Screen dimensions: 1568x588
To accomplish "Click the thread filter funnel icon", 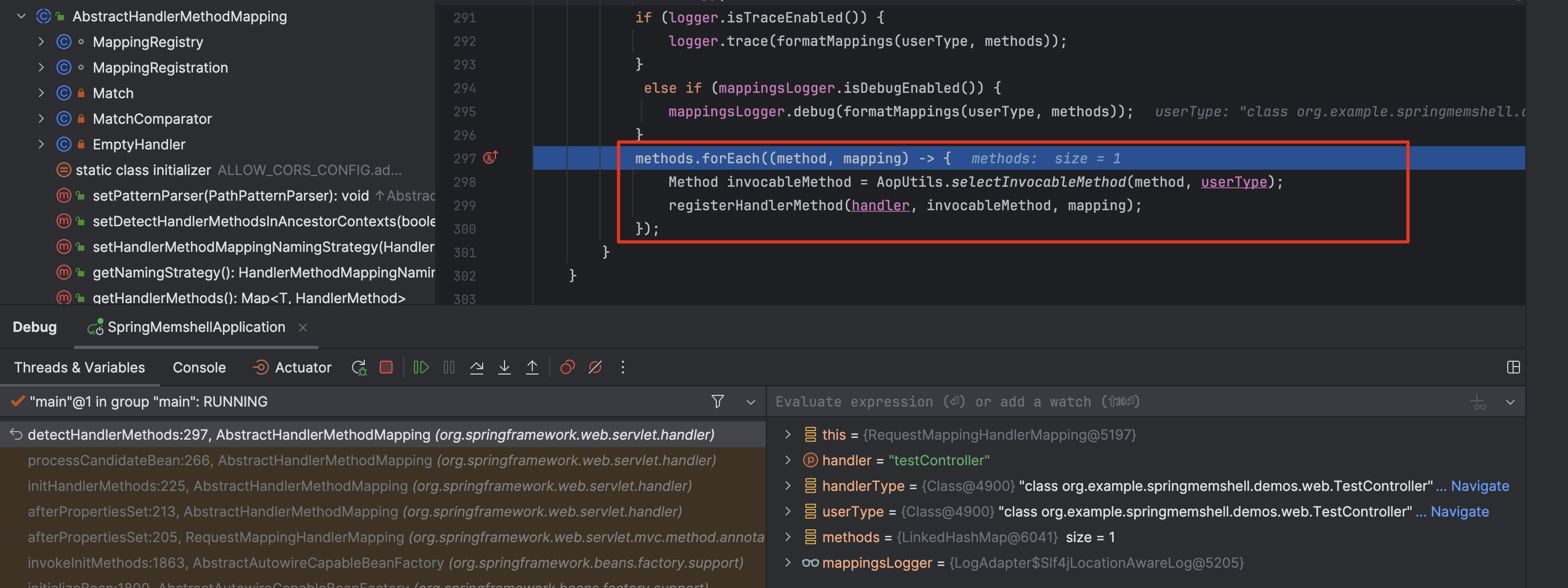I will coord(718,401).
